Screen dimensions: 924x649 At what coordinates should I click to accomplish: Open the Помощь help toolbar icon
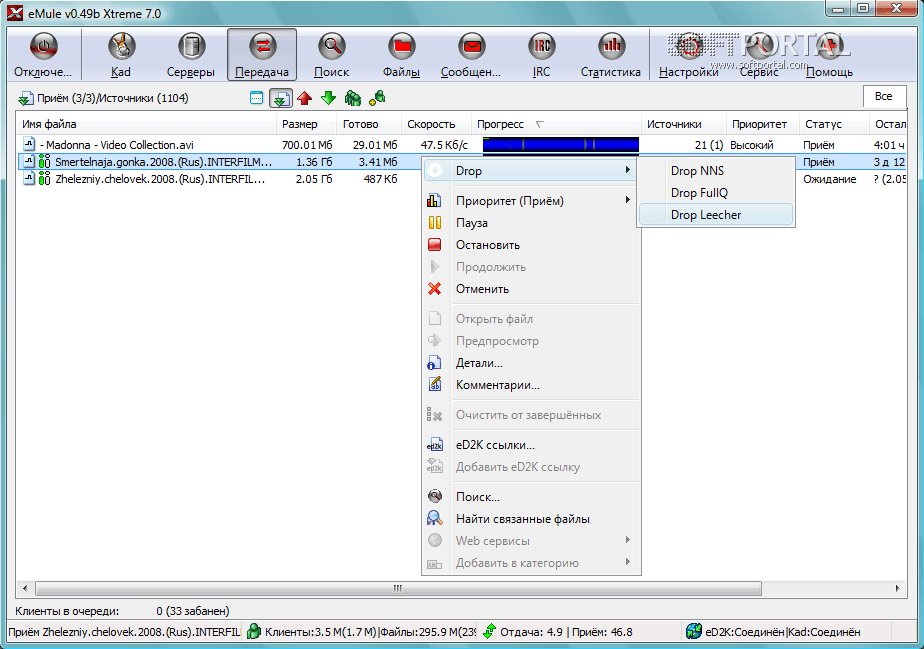pos(829,47)
